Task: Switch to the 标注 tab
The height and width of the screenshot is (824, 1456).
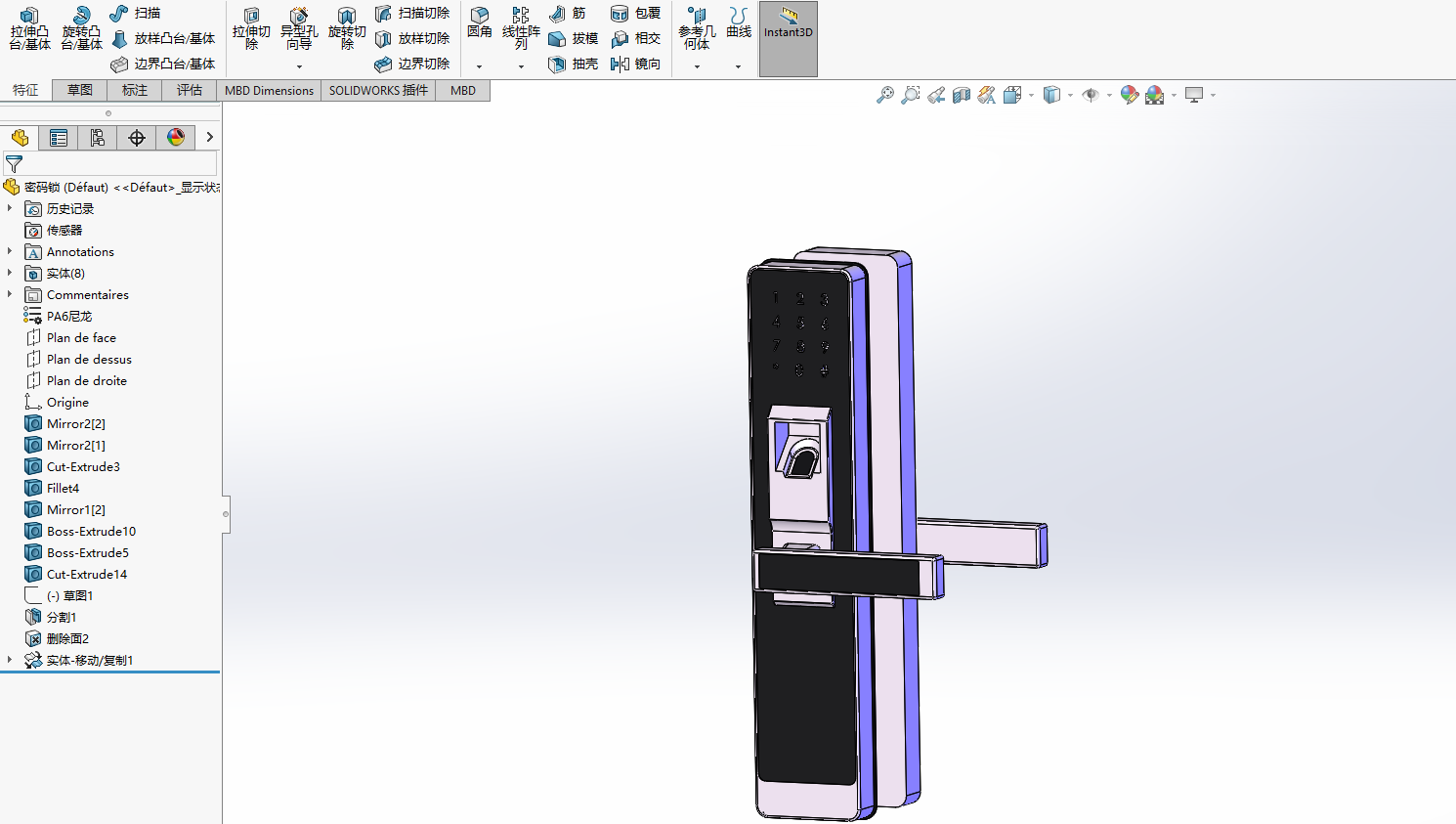Action: (135, 90)
